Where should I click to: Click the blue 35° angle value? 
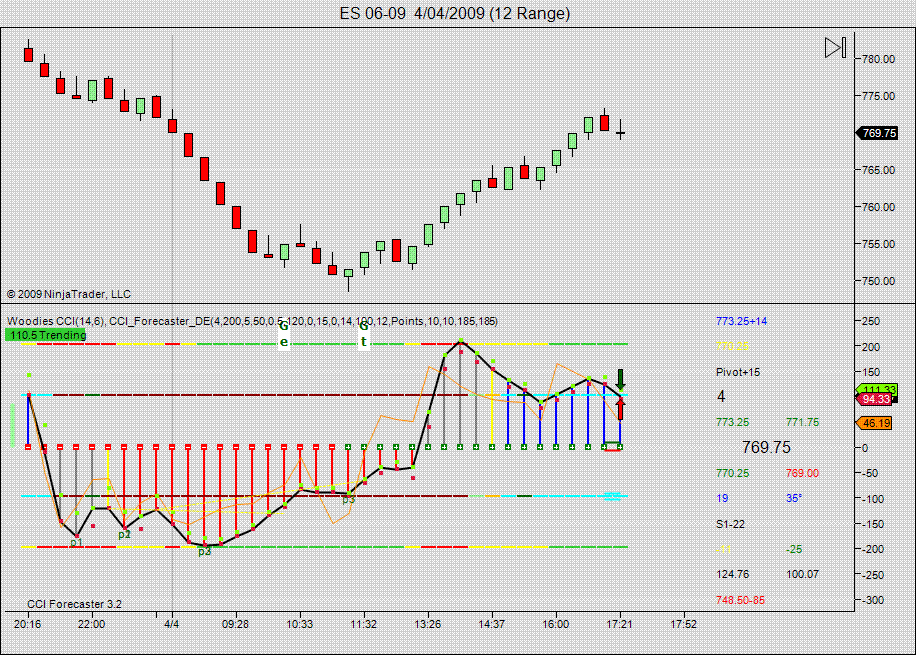point(794,498)
